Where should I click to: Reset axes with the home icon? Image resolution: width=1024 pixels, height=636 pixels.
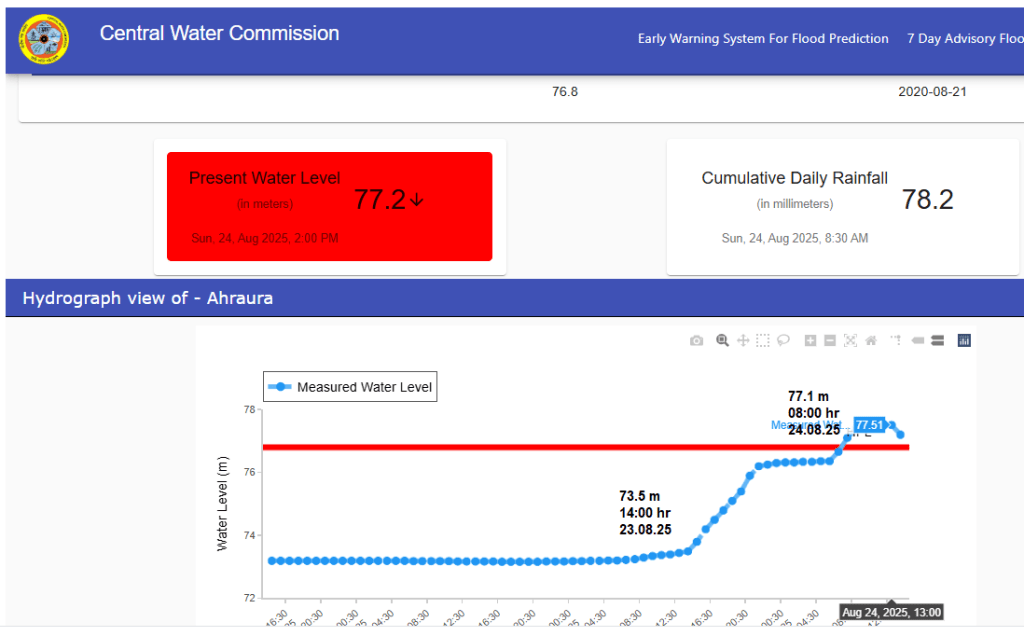pyautogui.click(x=871, y=341)
